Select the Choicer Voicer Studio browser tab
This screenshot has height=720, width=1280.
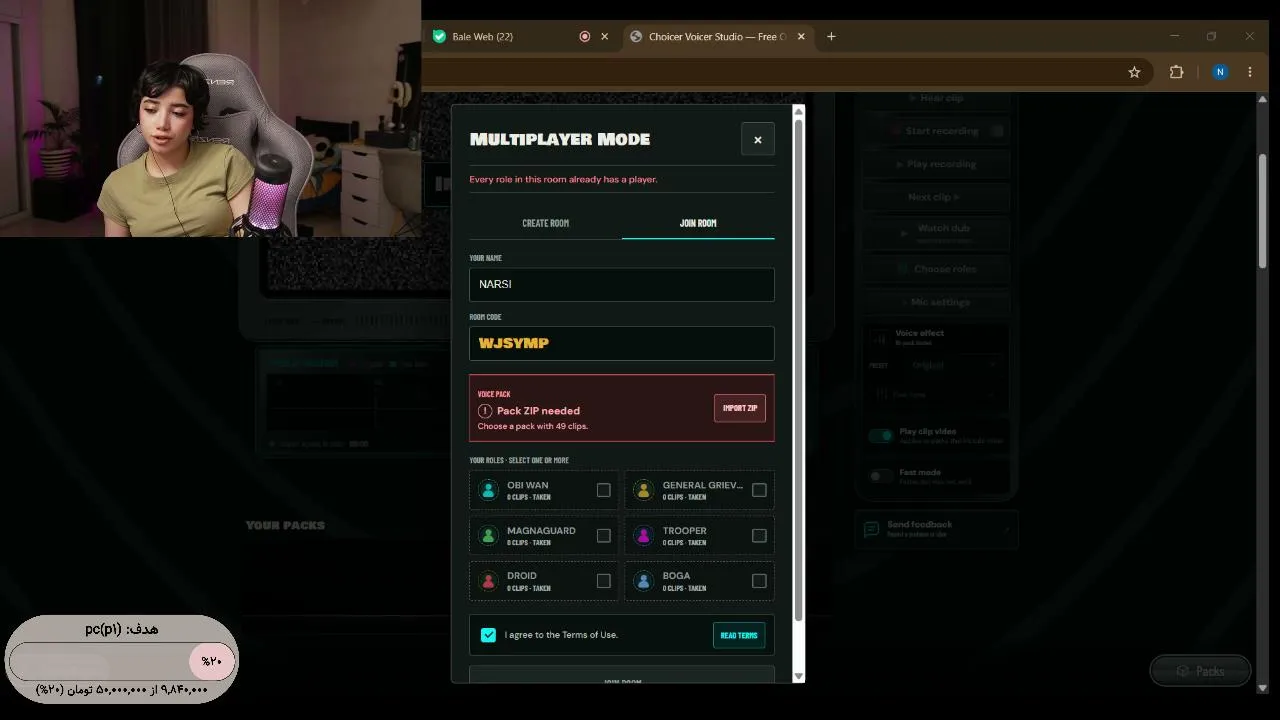coord(717,37)
